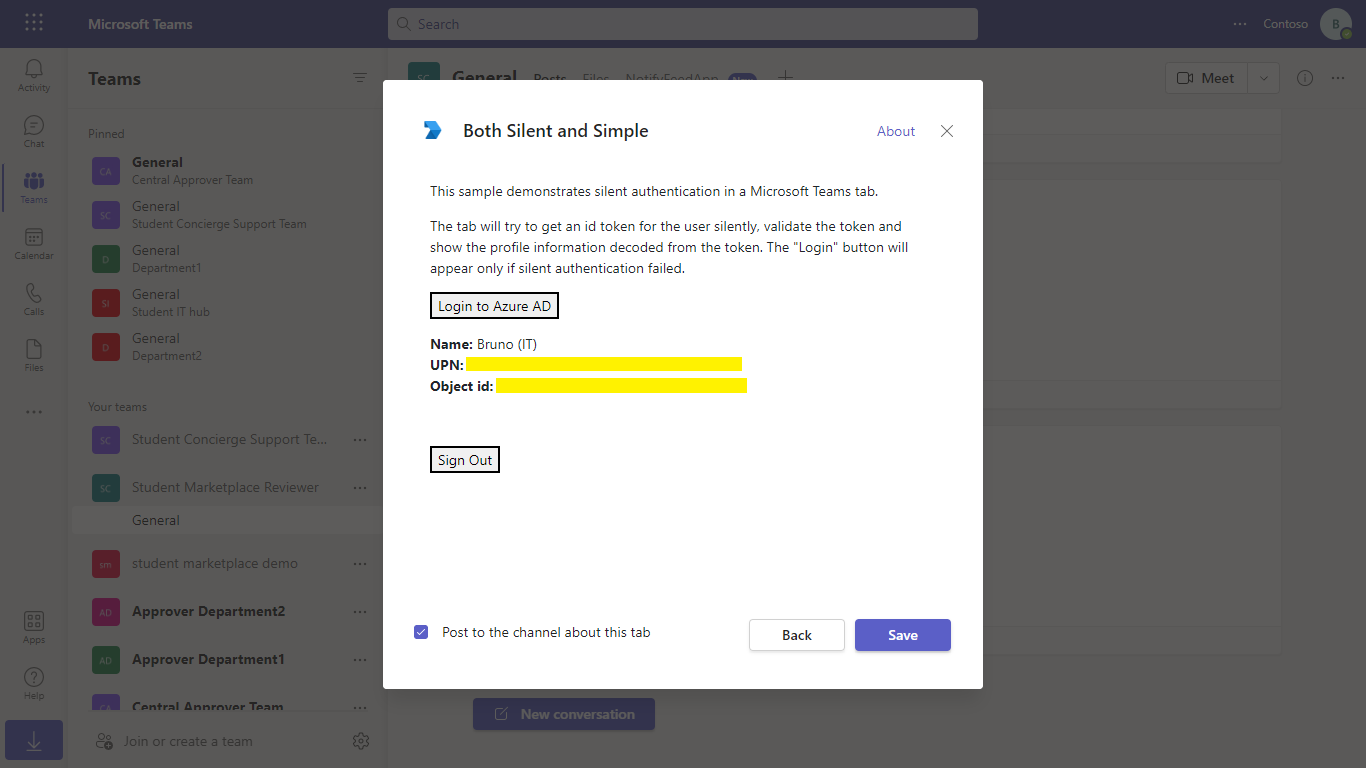This screenshot has width=1366, height=768.
Task: Click the Join or create a team icon
Action: click(x=104, y=741)
